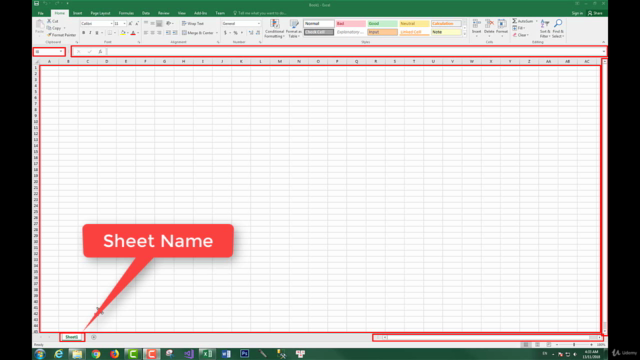Select the Sheet1 worksheet tab
This screenshot has width=640, height=360.
pos(71,337)
